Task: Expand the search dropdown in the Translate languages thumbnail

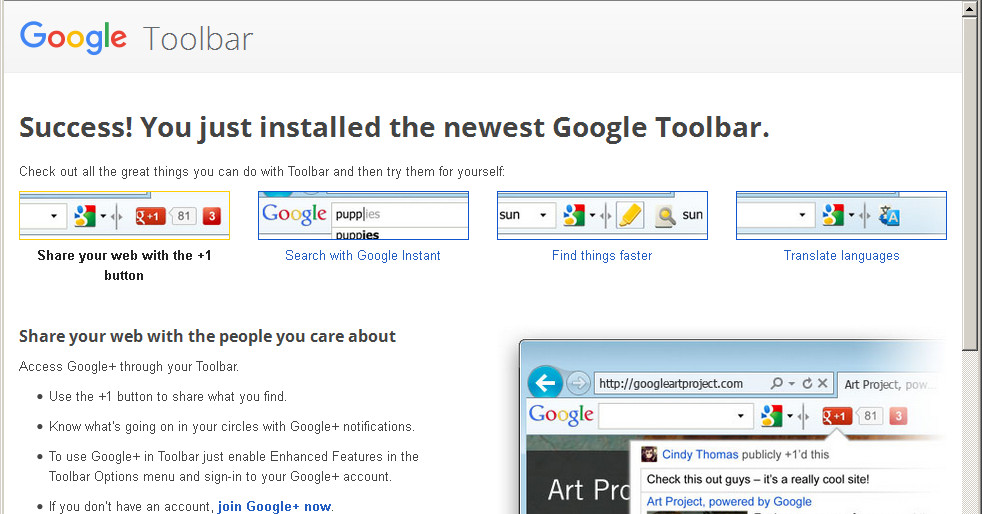Action: click(803, 215)
